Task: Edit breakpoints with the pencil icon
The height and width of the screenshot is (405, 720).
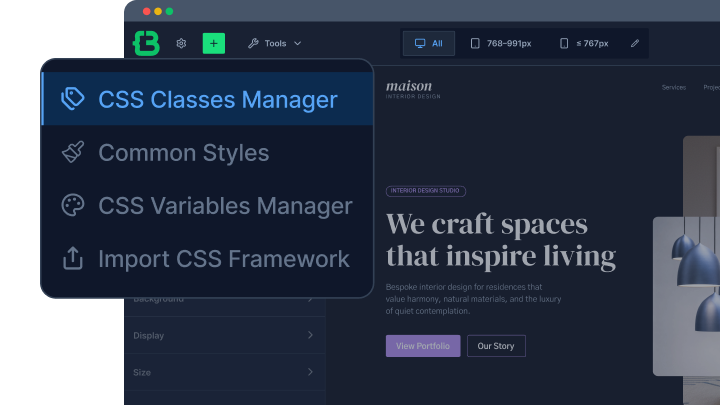Action: click(635, 44)
